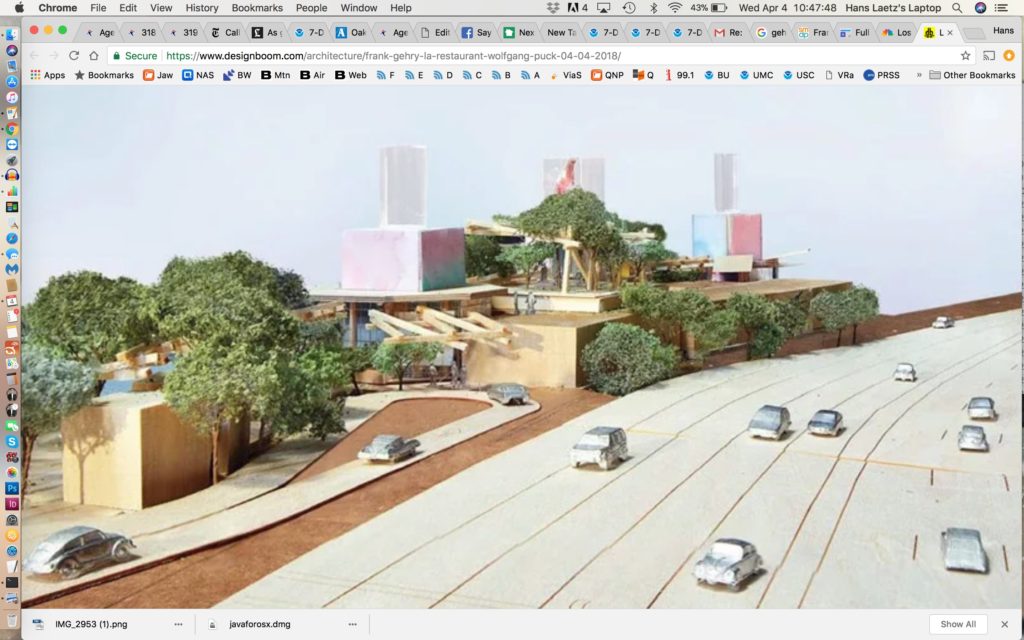Reload the designboom page
The width and height of the screenshot is (1024, 640).
point(74,56)
